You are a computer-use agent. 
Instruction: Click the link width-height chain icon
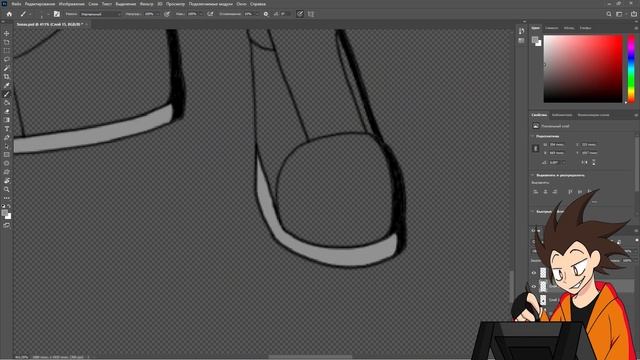[536, 149]
